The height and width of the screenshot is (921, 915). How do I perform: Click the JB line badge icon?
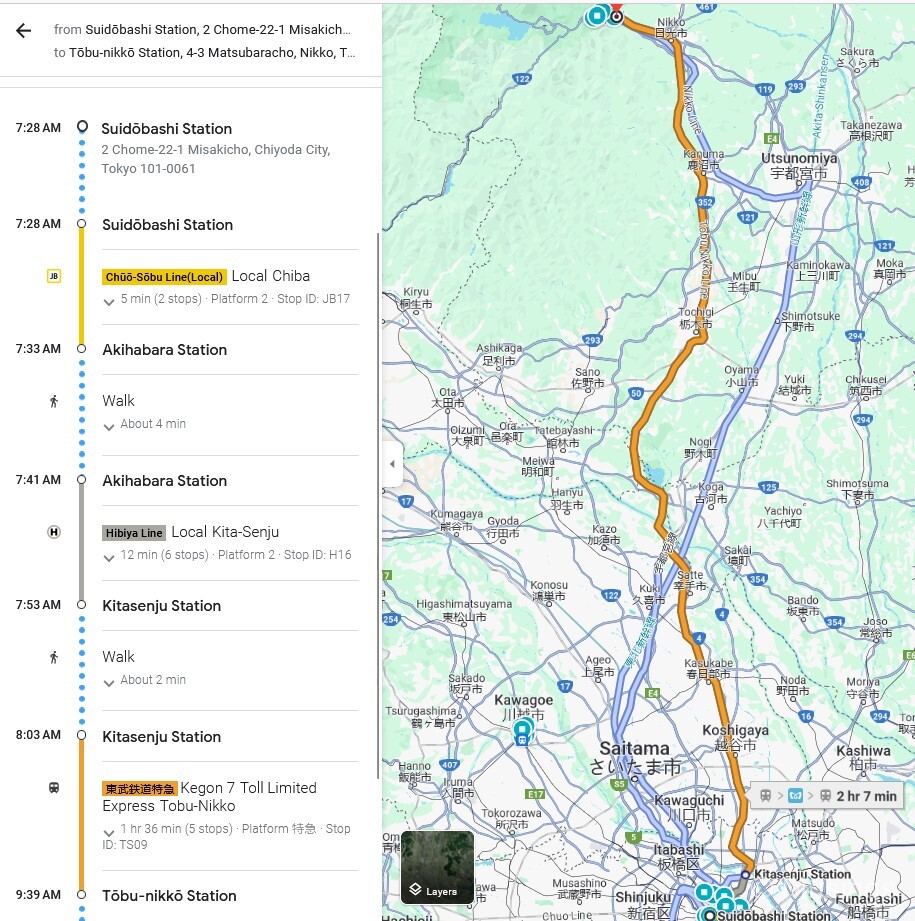click(x=53, y=276)
